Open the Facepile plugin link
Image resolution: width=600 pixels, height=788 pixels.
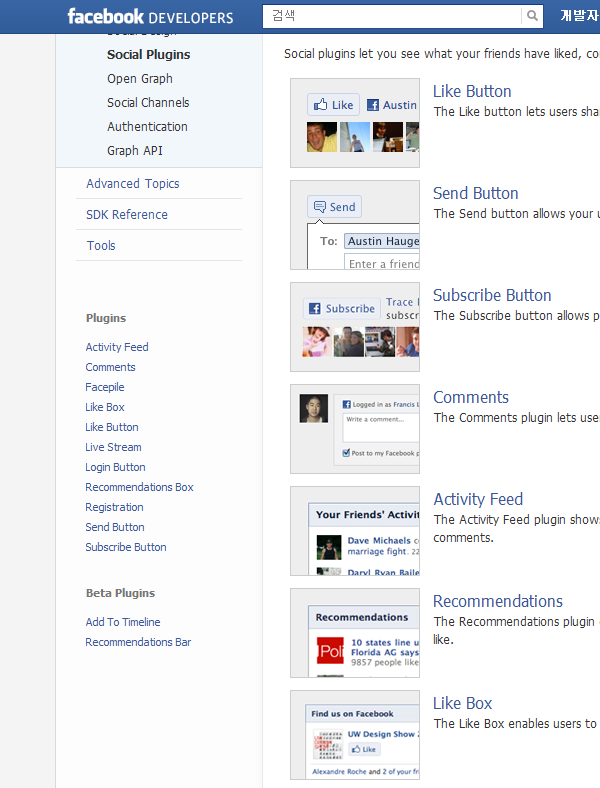pos(105,387)
